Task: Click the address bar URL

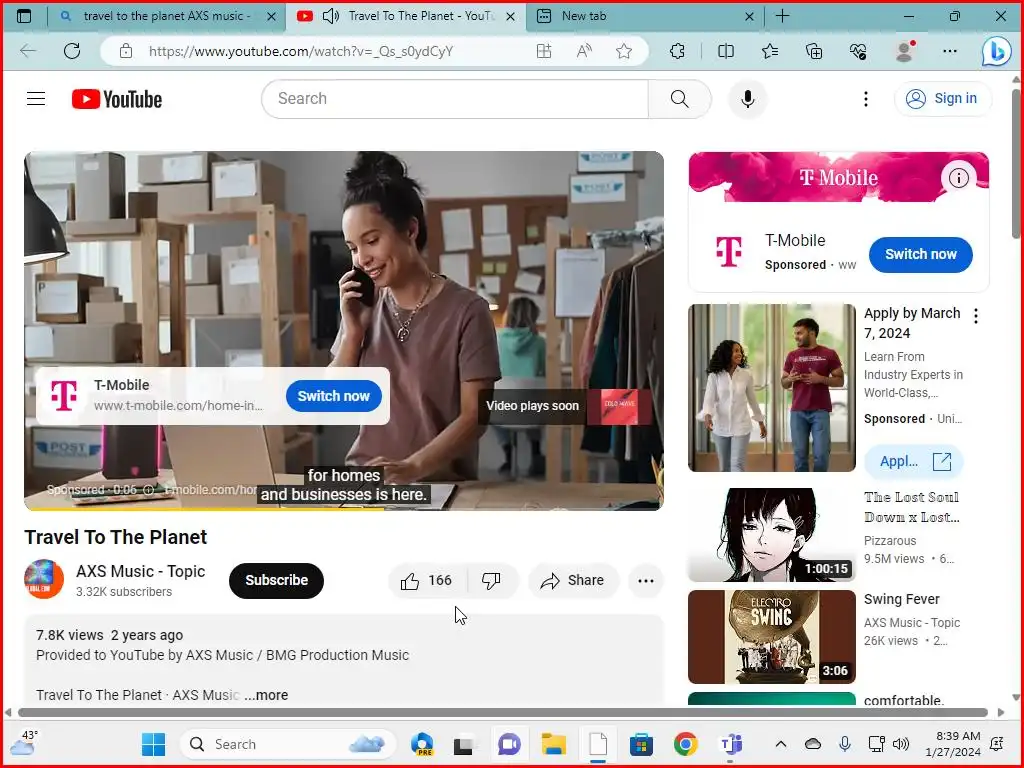Action: 301,51
